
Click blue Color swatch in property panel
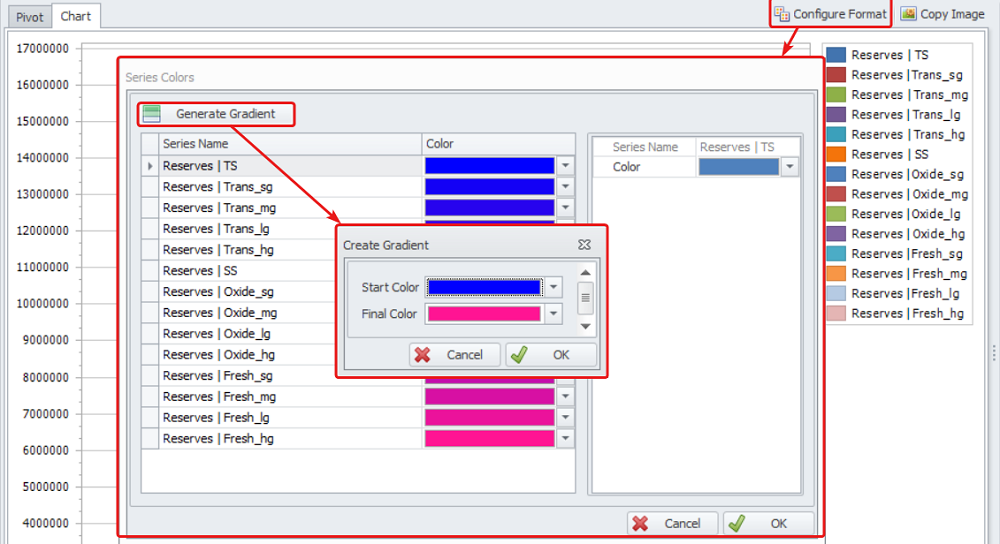739,167
